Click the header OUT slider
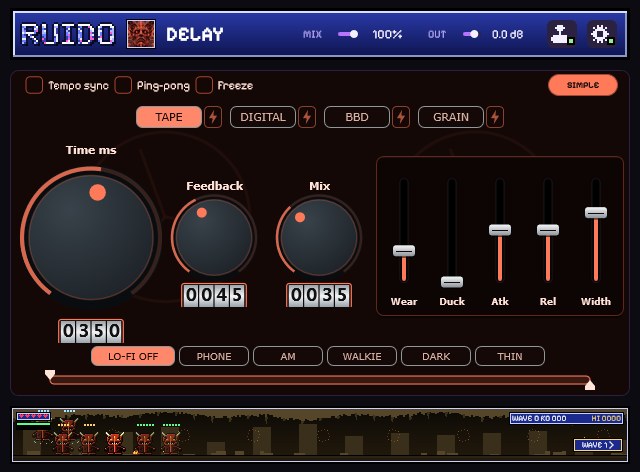The image size is (640, 472). point(471,34)
